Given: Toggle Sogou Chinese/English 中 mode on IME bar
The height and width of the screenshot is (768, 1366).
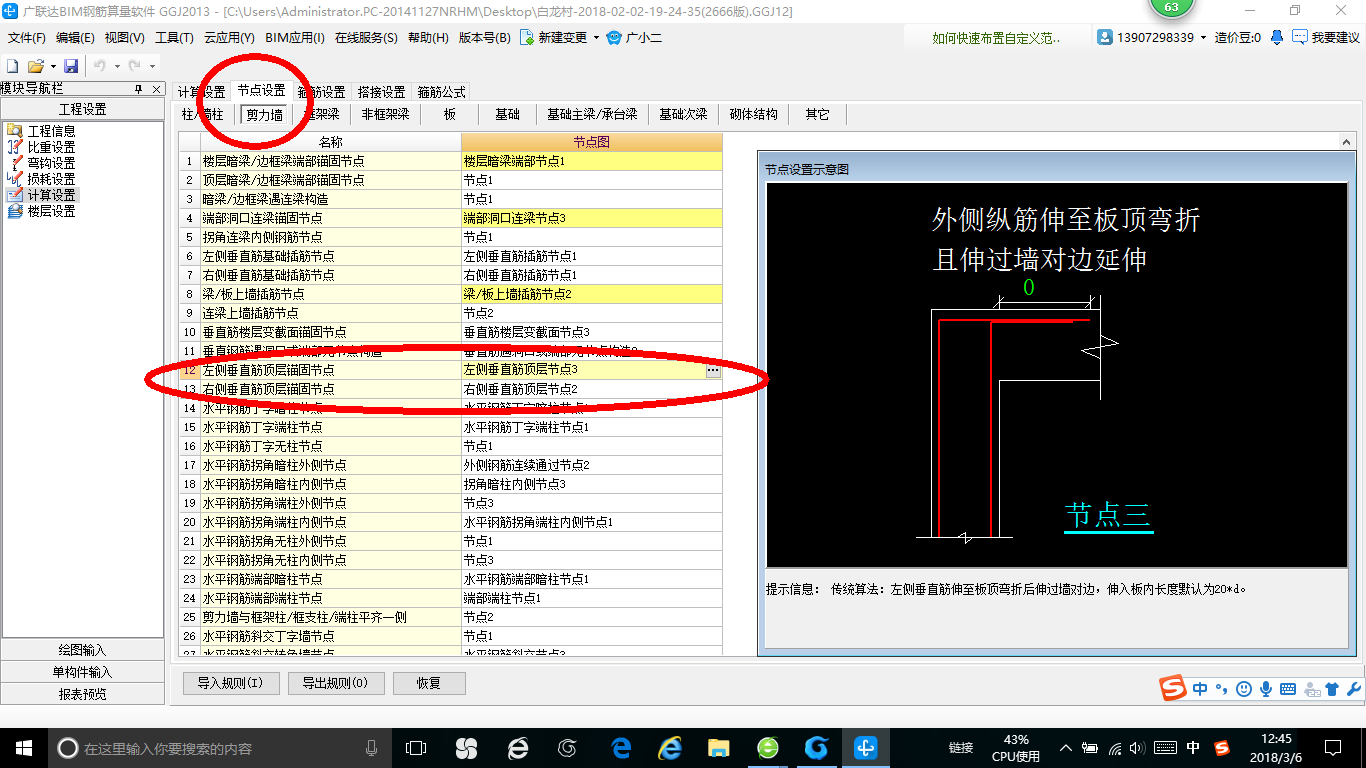Looking at the screenshot, I should point(1200,689).
